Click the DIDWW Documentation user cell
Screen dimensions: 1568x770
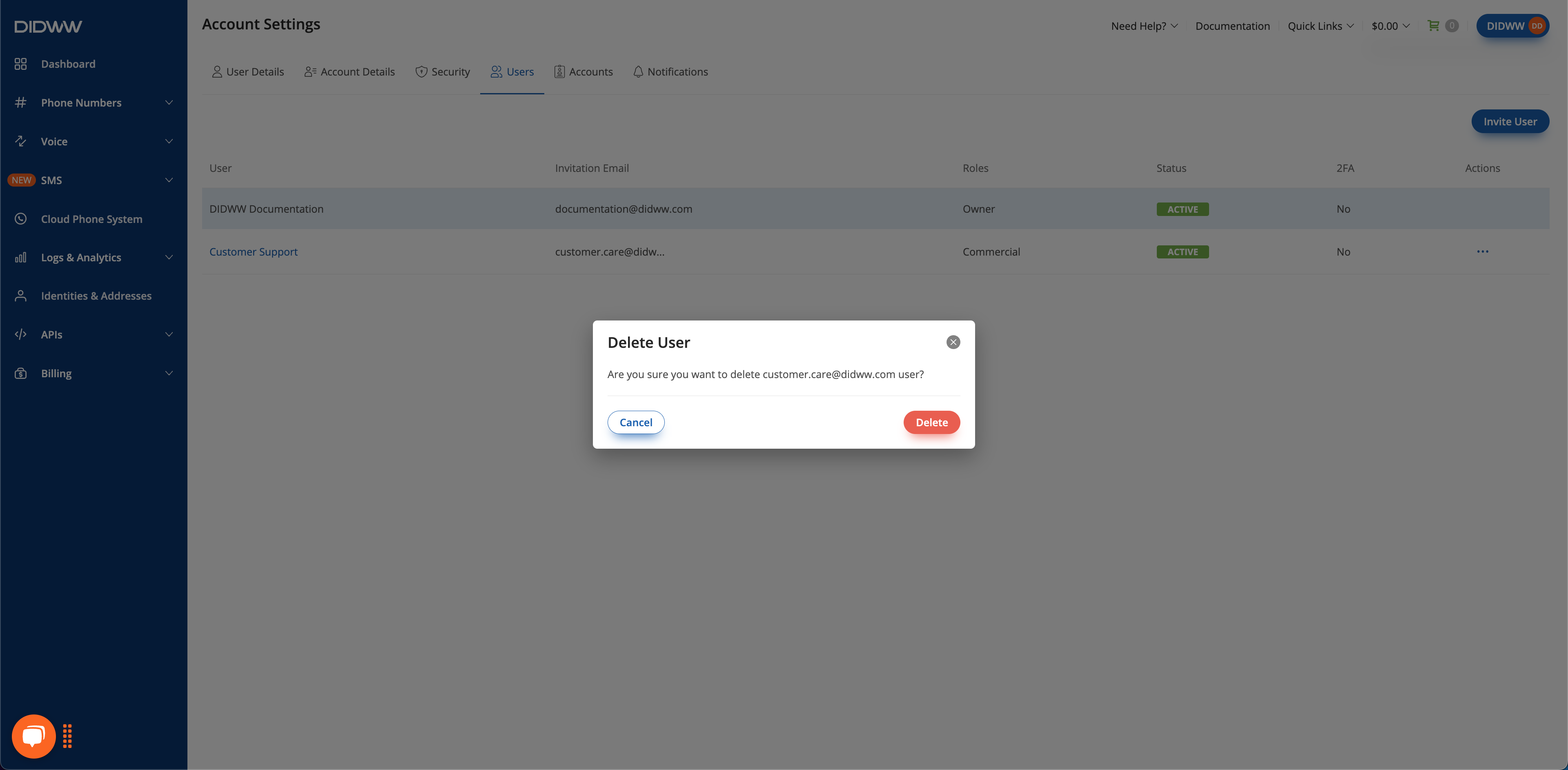tap(266, 209)
